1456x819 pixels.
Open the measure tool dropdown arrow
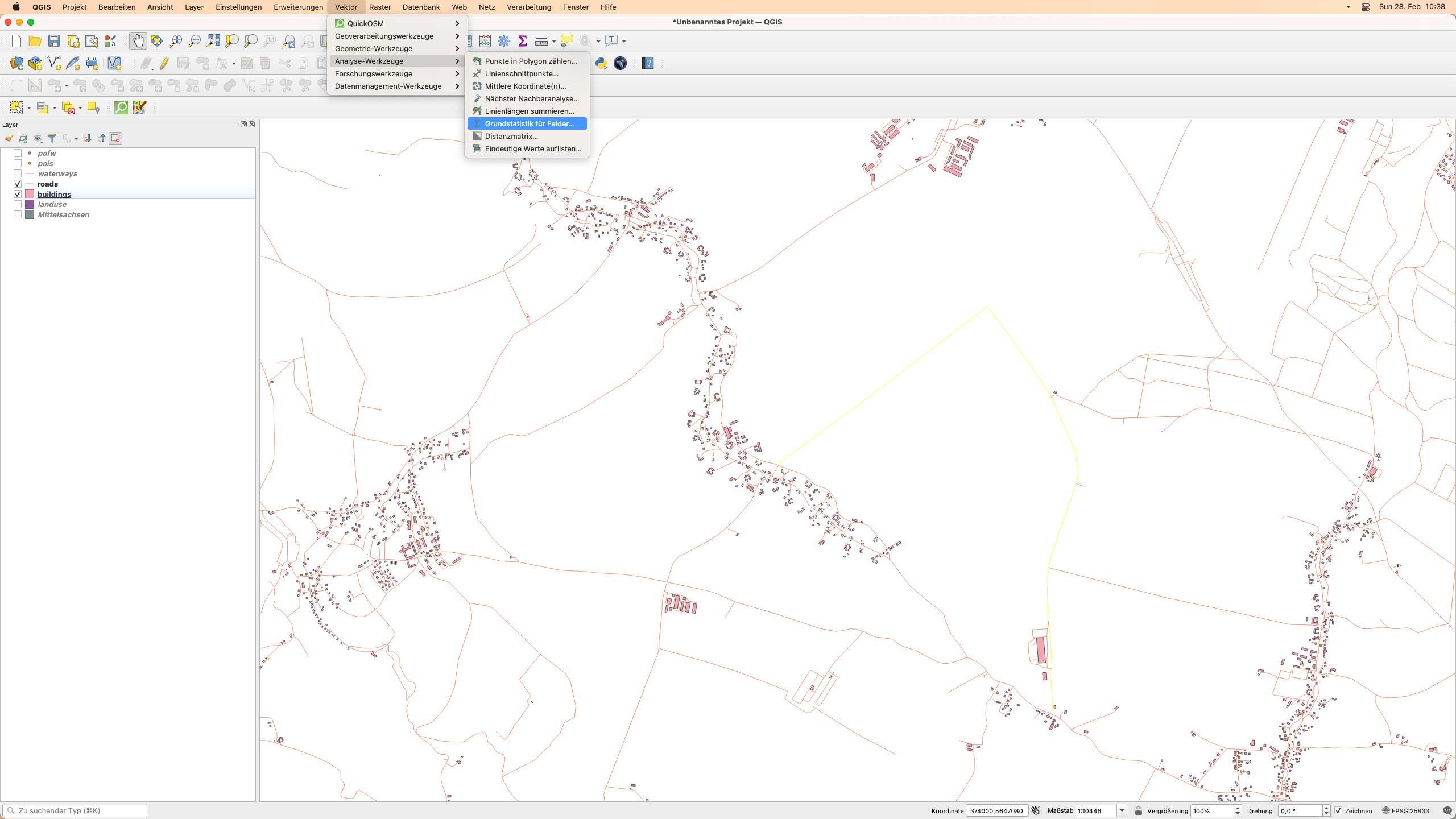coord(554,42)
